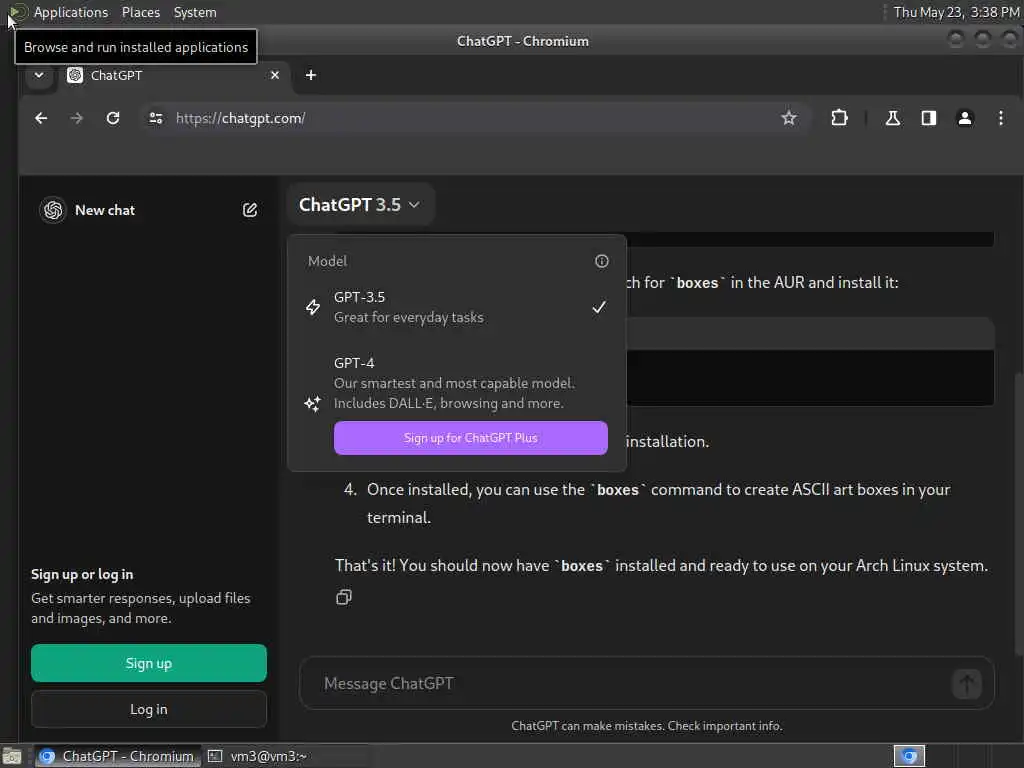Select the GPT-3.5 model option
1024x768 pixels.
point(457,307)
